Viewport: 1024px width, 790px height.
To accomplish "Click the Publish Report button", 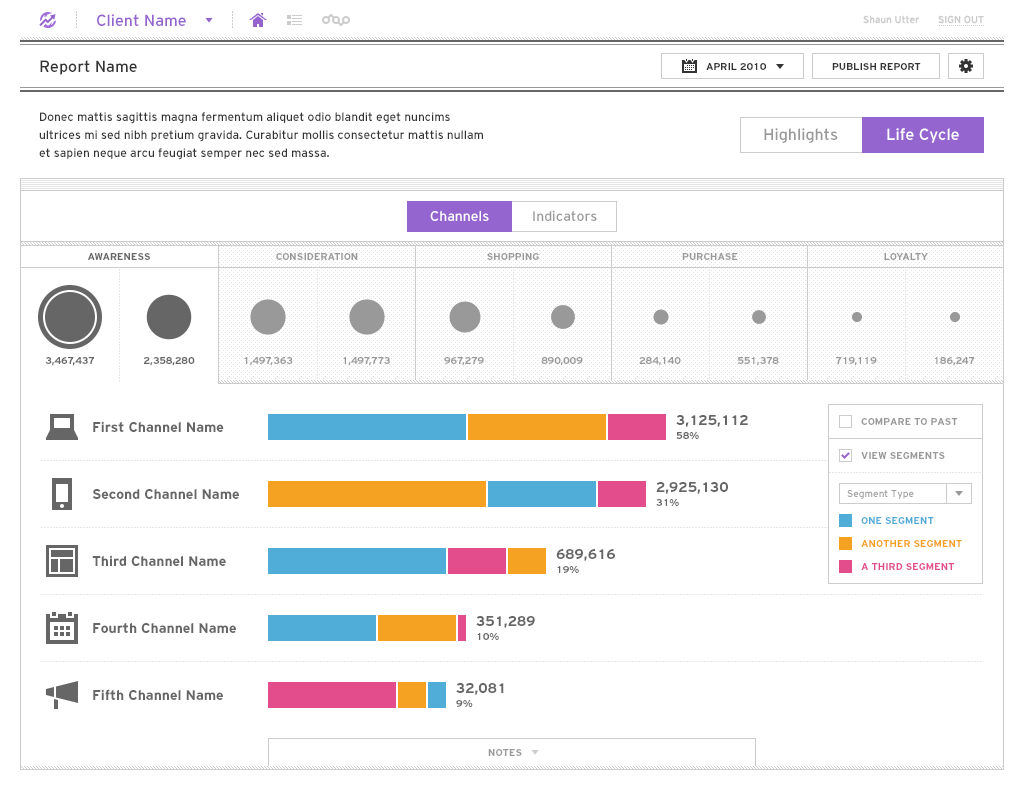I will [x=875, y=66].
